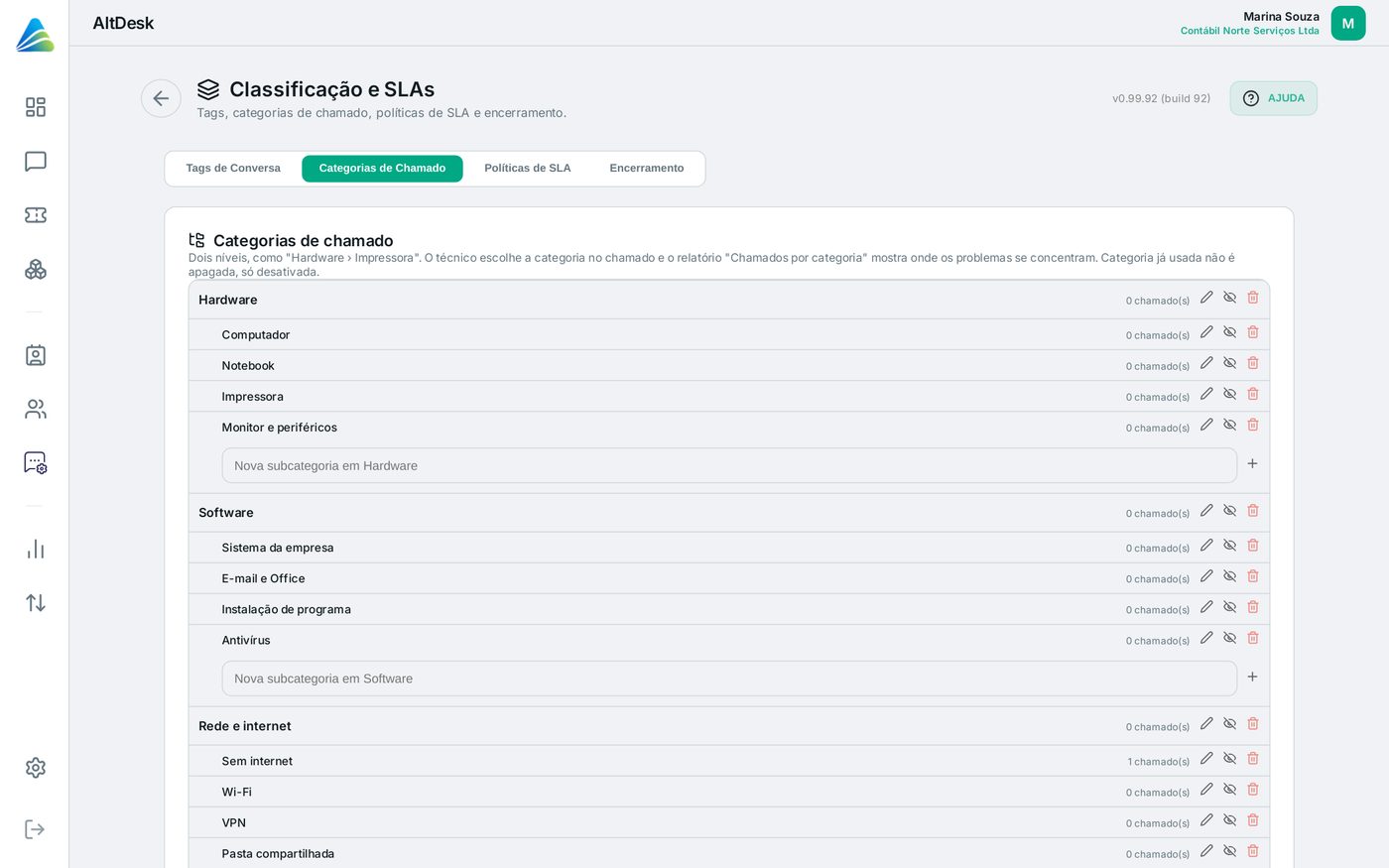Deactivate the Computador subcategory eye icon
The height and width of the screenshot is (868, 1389).
pyautogui.click(x=1229, y=332)
